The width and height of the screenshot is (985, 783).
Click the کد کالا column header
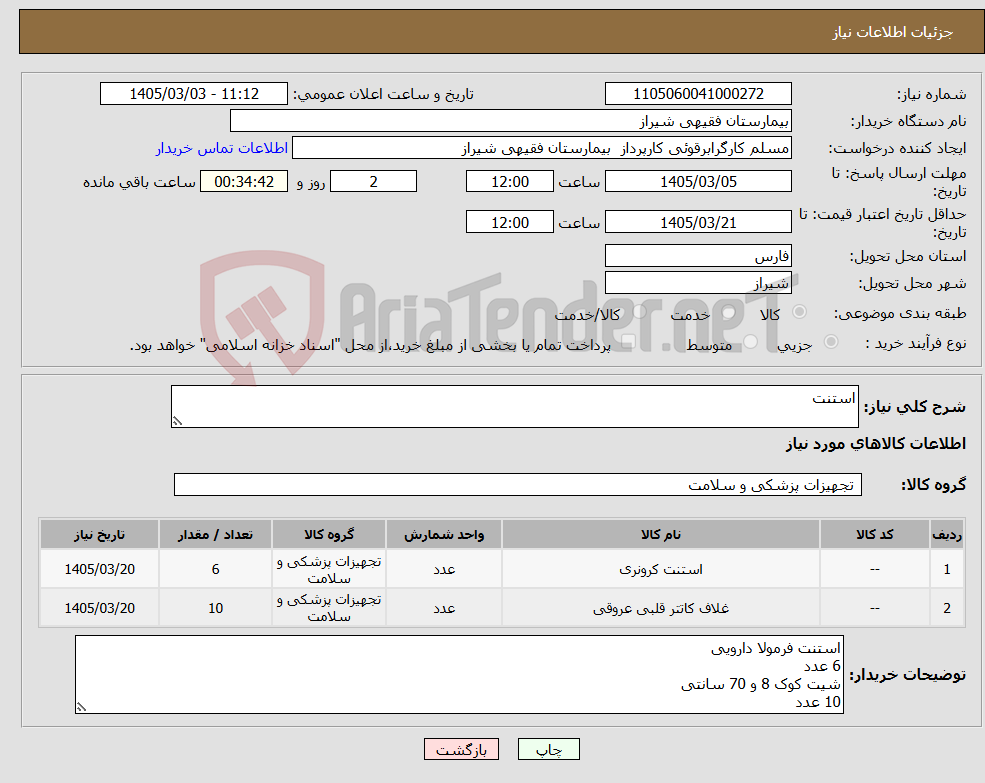click(x=874, y=534)
